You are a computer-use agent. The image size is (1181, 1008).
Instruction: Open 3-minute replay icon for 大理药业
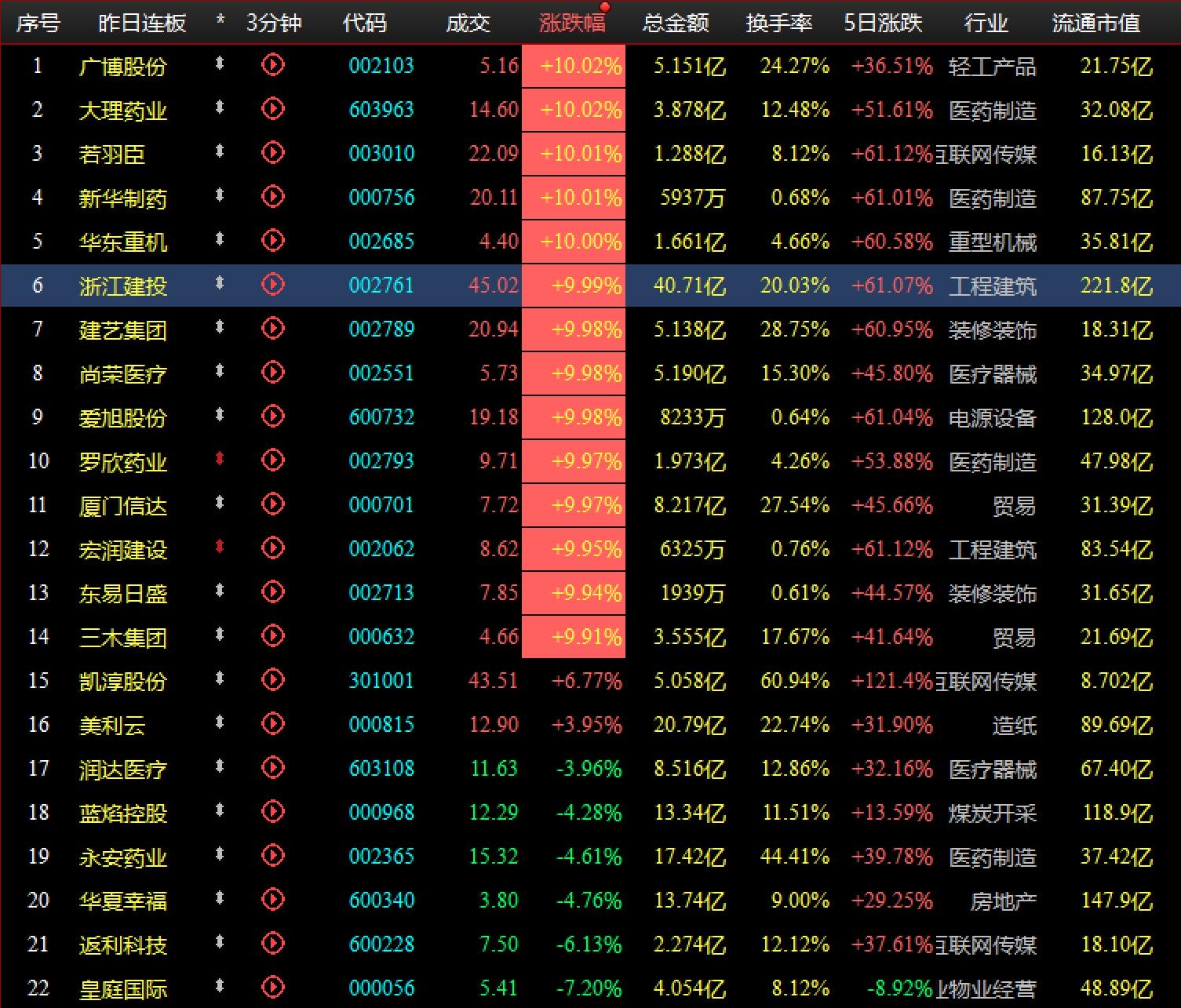[272, 108]
